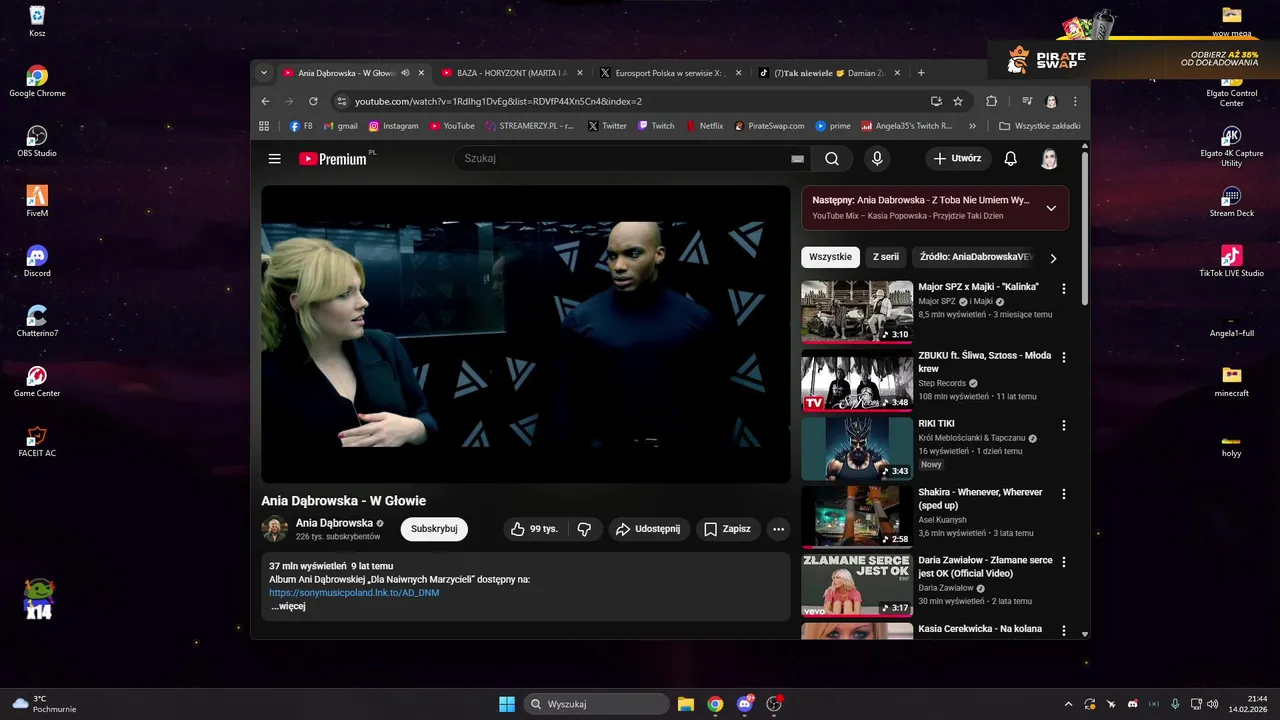
Task: Open Chrome extensions puzzle icon
Action: [x=992, y=101]
